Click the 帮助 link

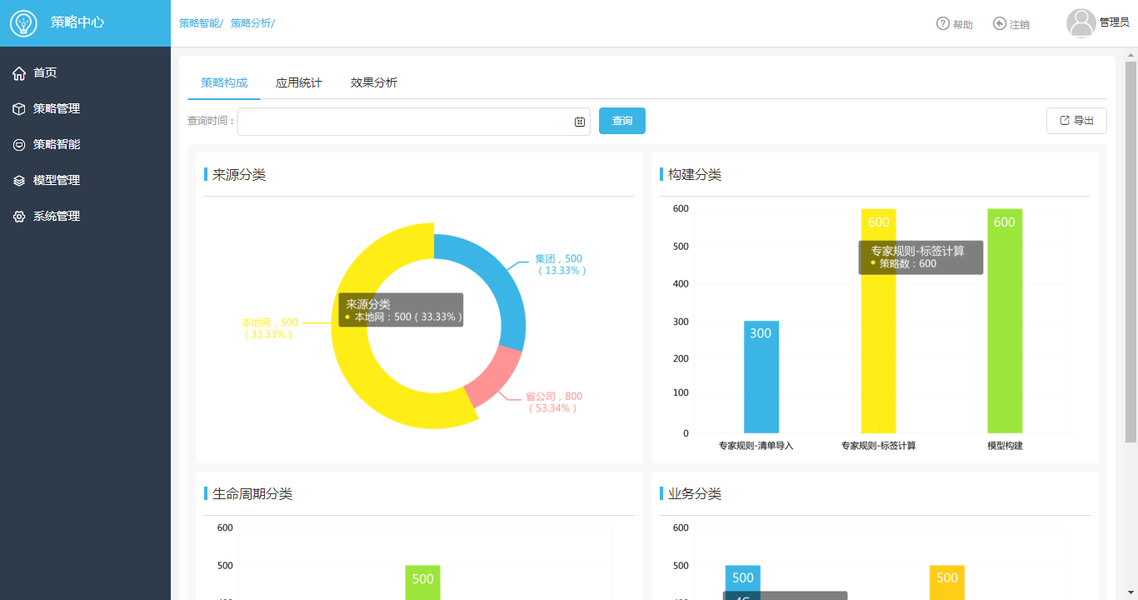(962, 24)
